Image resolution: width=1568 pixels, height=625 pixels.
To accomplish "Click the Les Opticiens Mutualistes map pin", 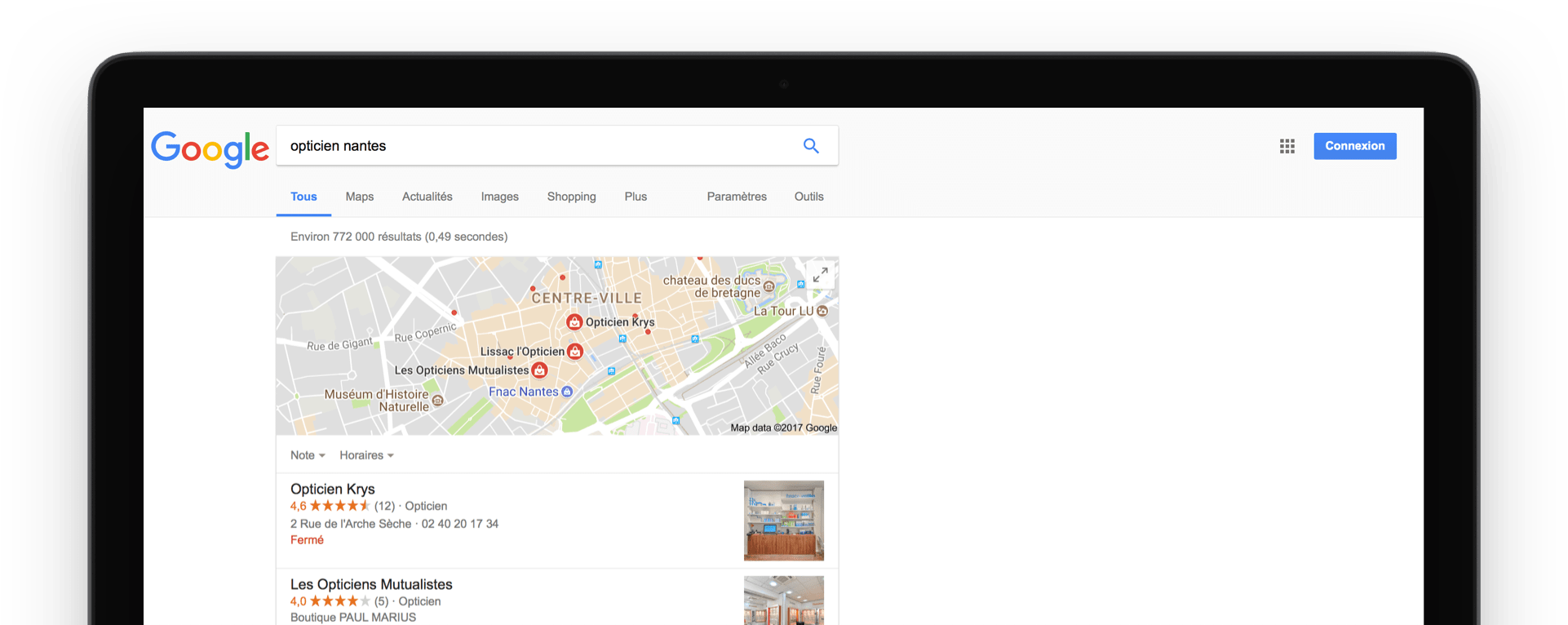I will click(539, 370).
